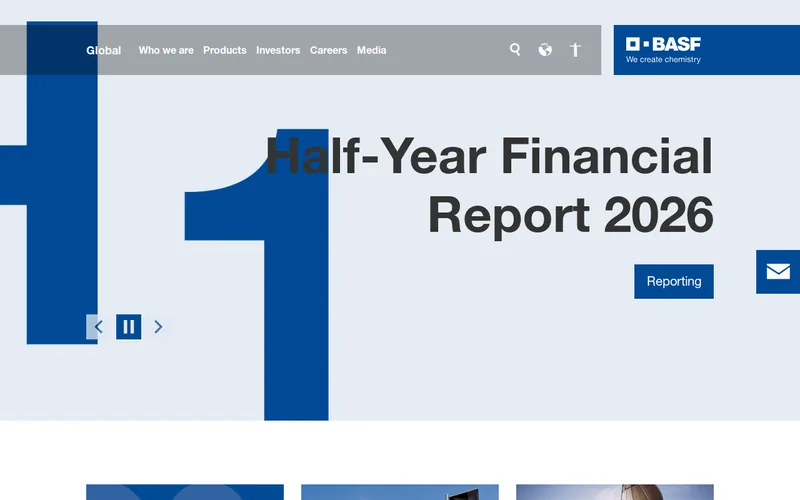Open the search magnifier icon
The height and width of the screenshot is (500, 800).
coord(515,49)
